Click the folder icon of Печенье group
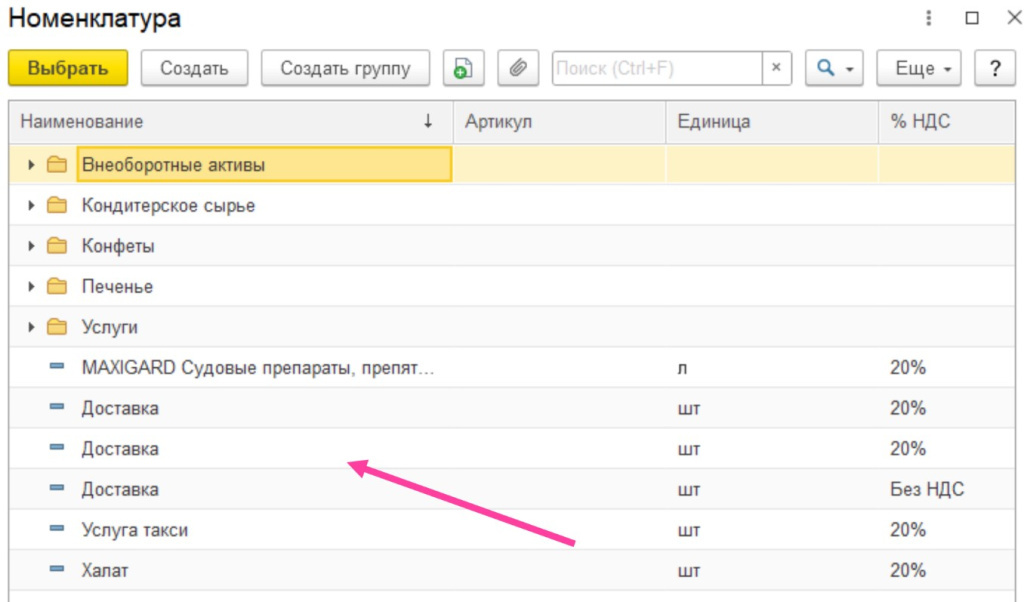Viewport: 1024px width, 602px height. (58, 285)
